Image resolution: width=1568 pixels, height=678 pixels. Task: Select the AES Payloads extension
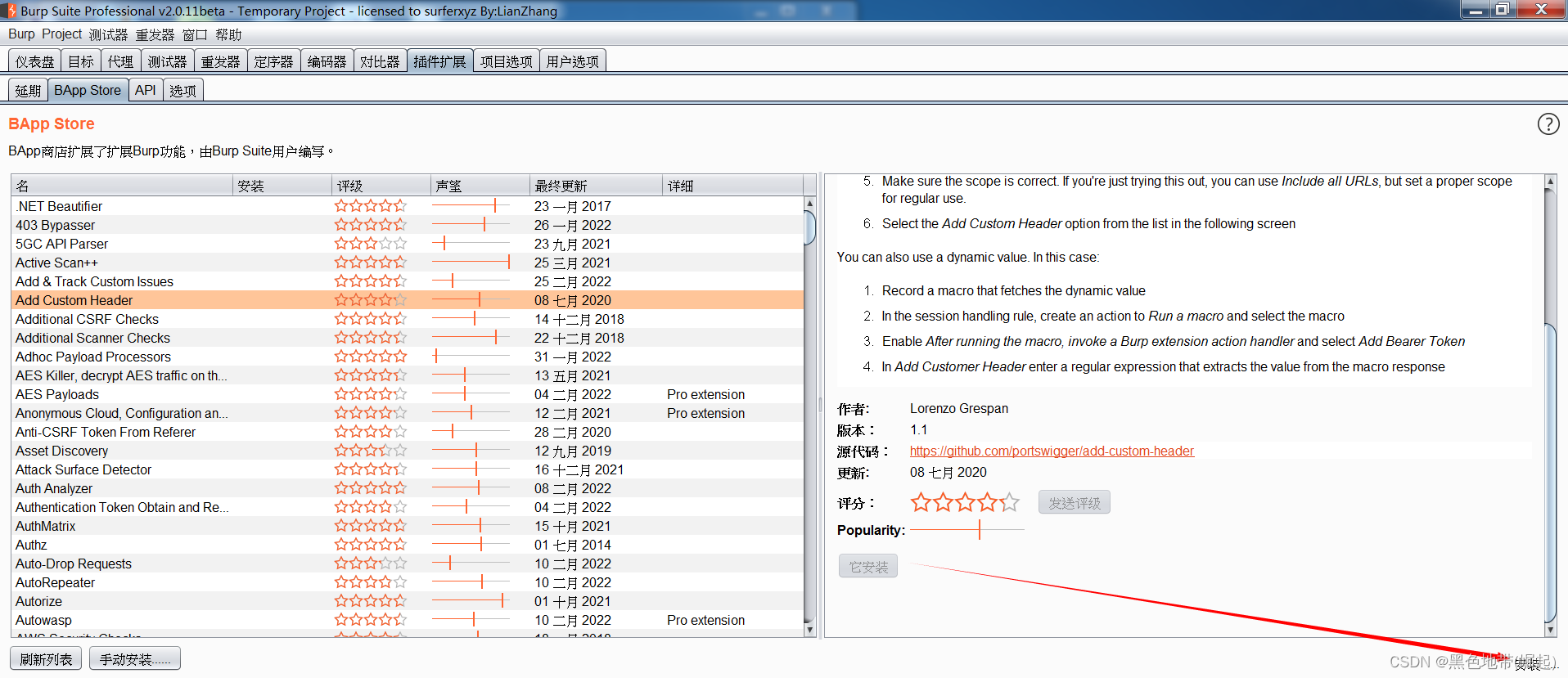point(408,394)
